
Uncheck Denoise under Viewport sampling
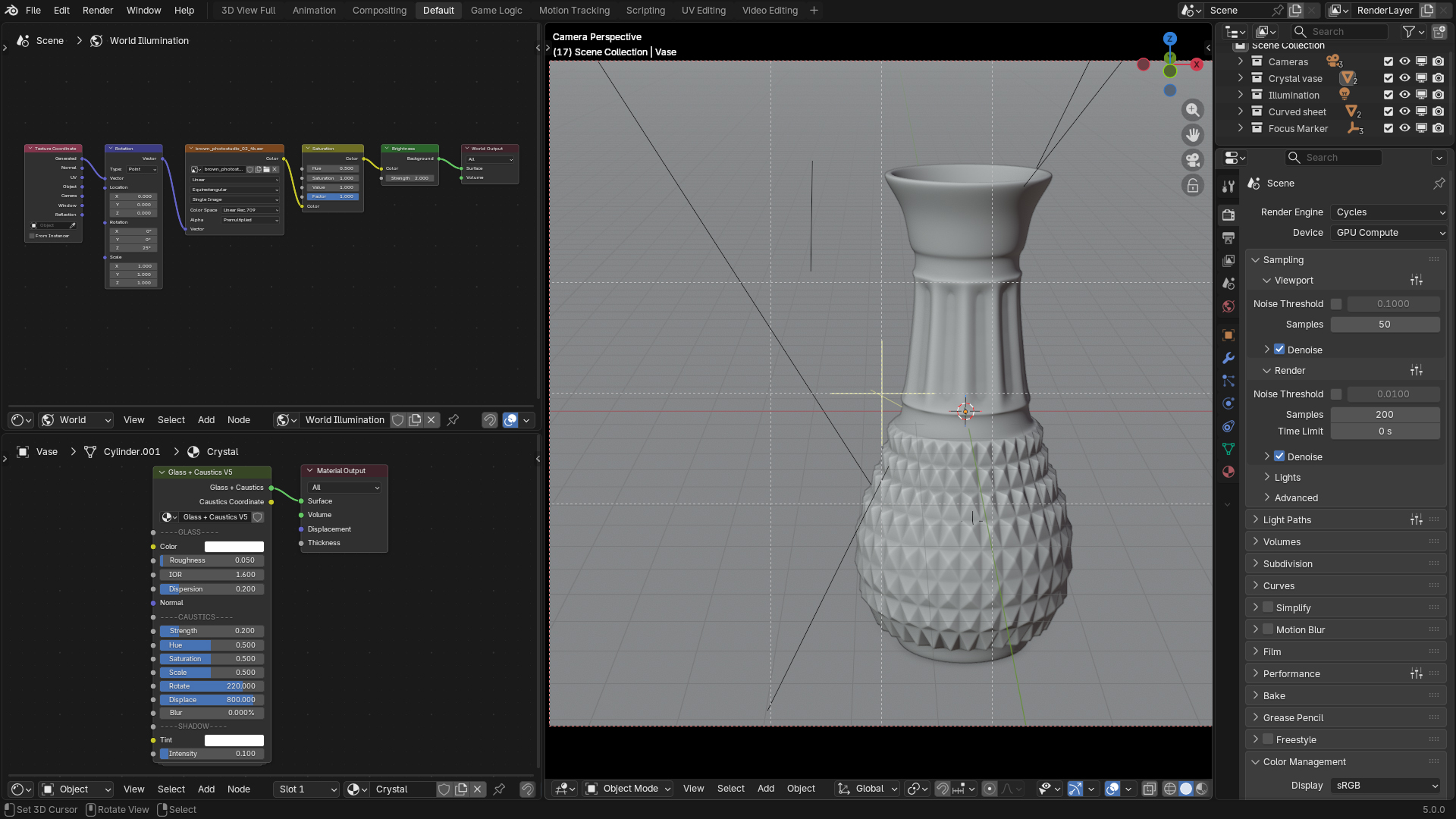[1279, 350]
